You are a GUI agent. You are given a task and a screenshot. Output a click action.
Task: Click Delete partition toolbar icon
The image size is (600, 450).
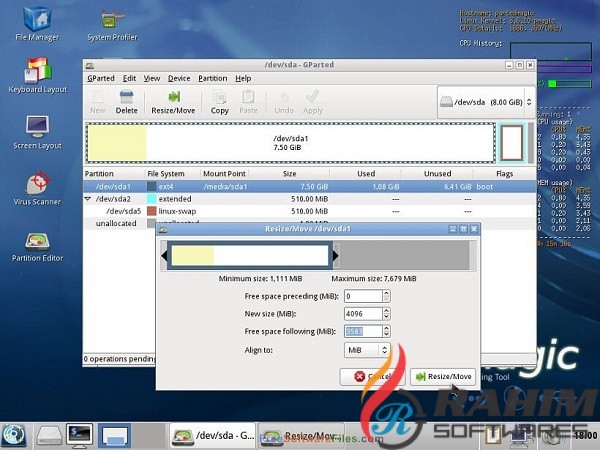[x=126, y=102]
